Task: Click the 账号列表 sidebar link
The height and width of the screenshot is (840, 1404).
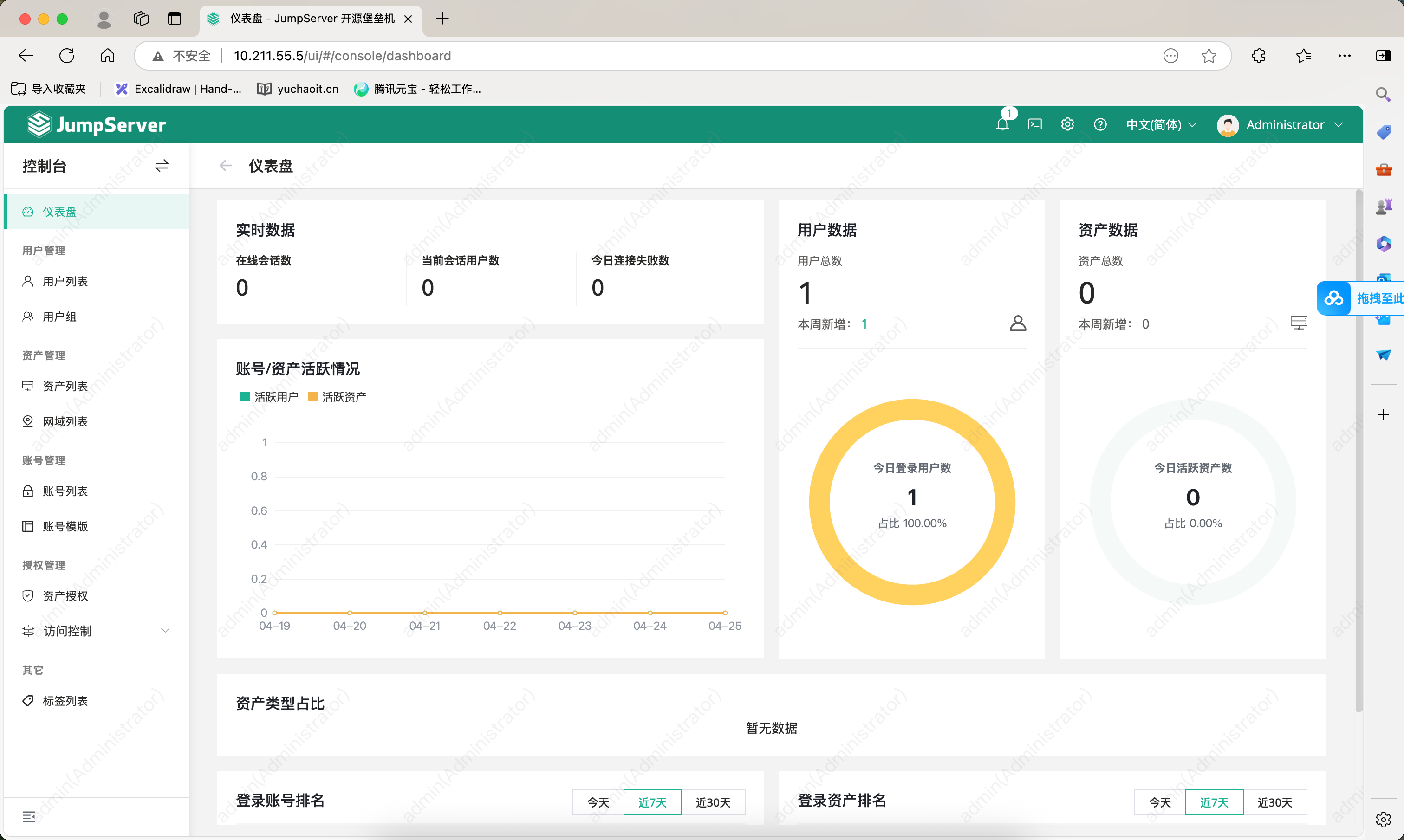Action: 65,491
